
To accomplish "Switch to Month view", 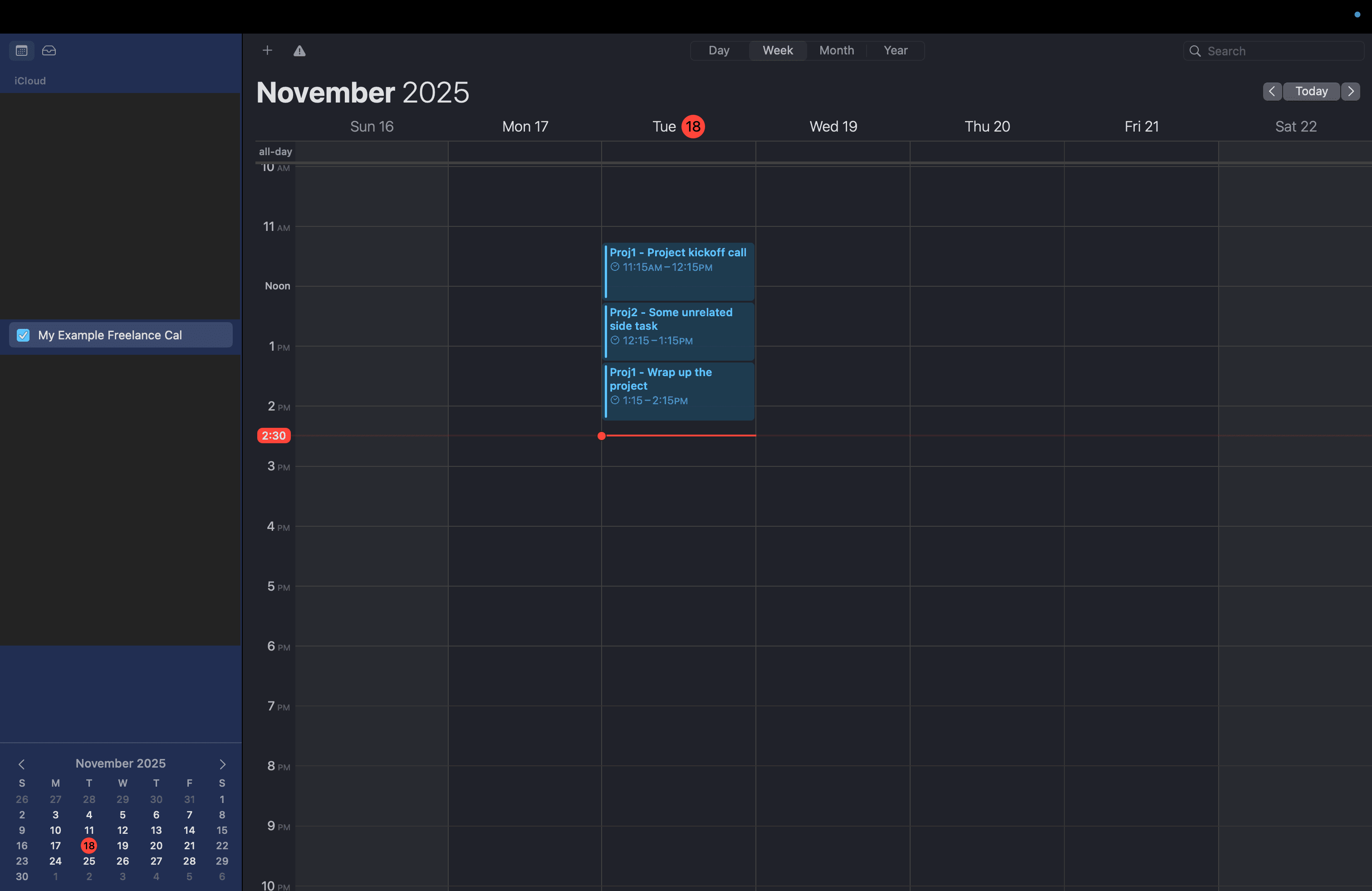I will pyautogui.click(x=837, y=51).
